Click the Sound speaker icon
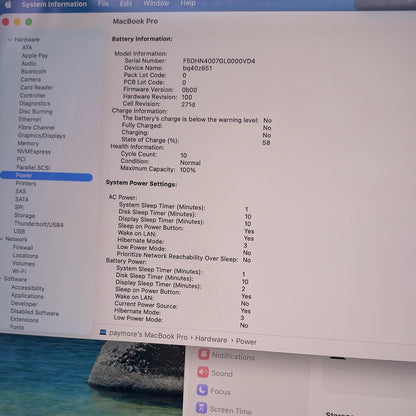This screenshot has height=416, width=416. [x=203, y=372]
